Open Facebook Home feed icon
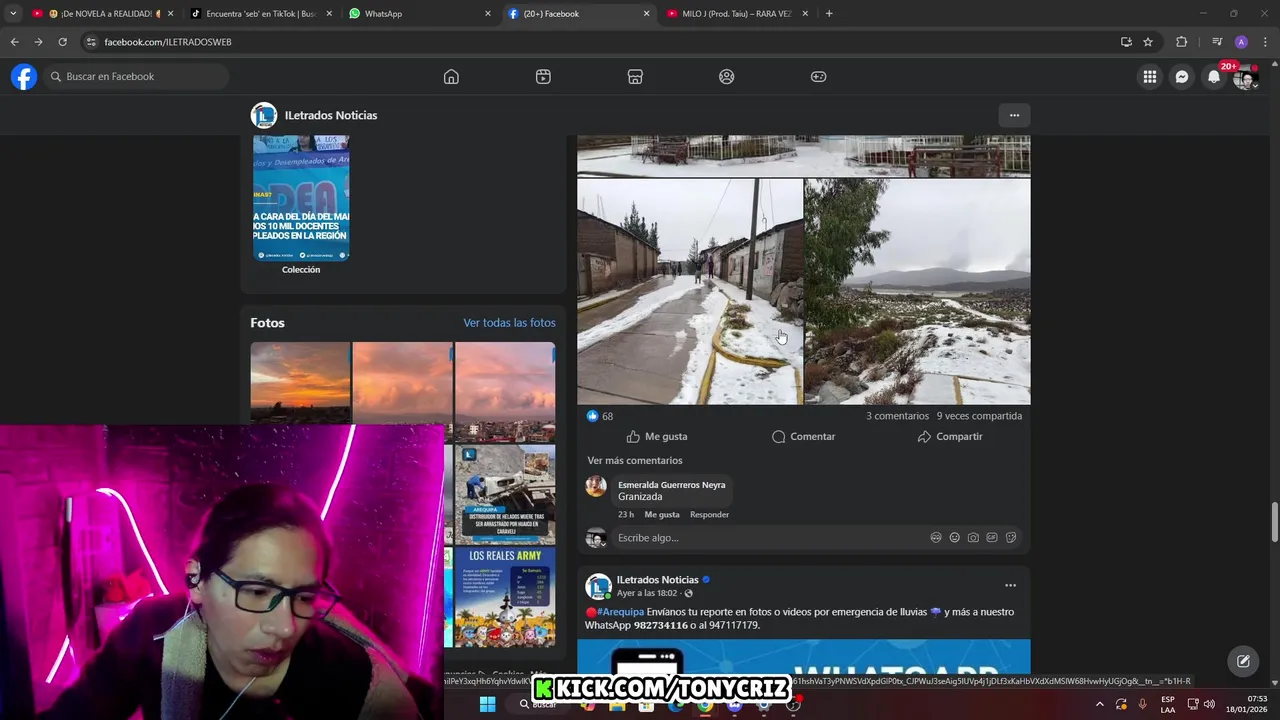The width and height of the screenshot is (1280, 720). point(451,77)
